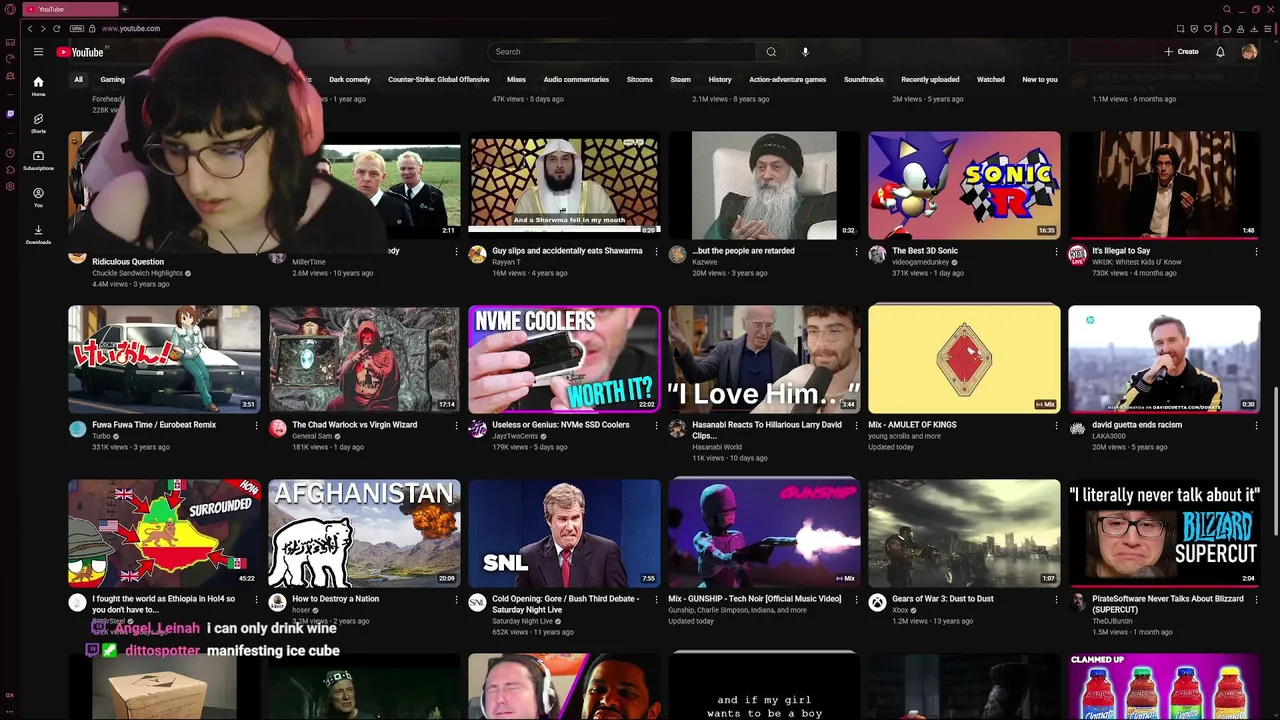Screen dimensions: 1280x720
Task: Open Shorts in the sidebar
Action: coord(38,123)
